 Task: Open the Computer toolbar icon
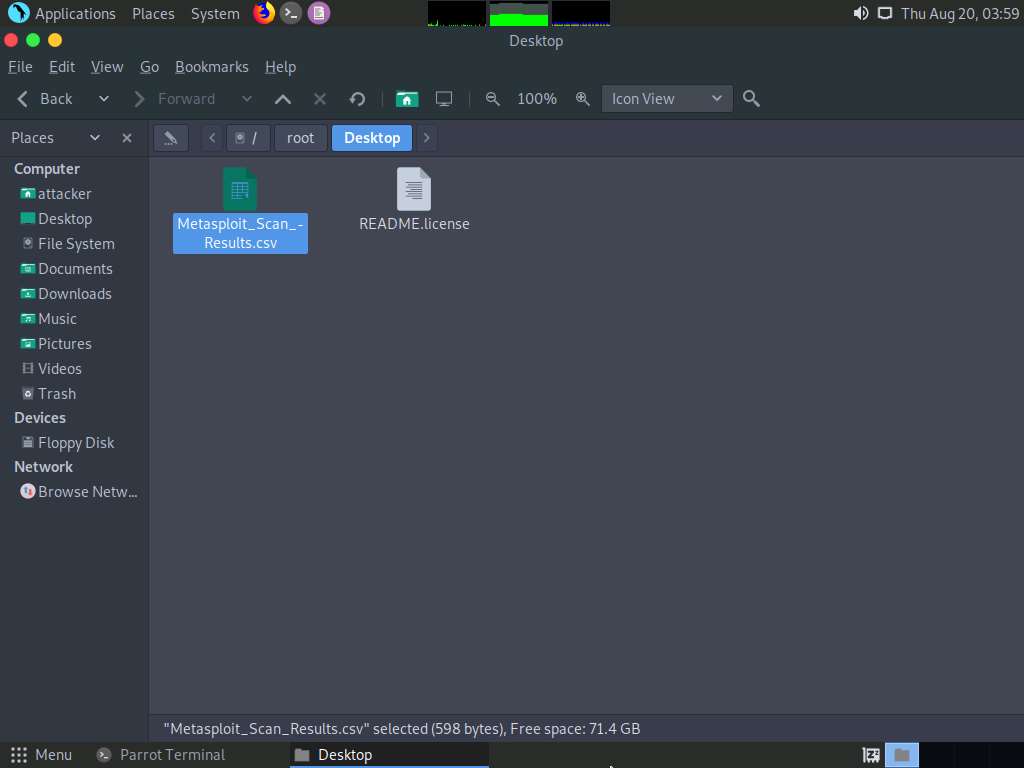coord(444,99)
